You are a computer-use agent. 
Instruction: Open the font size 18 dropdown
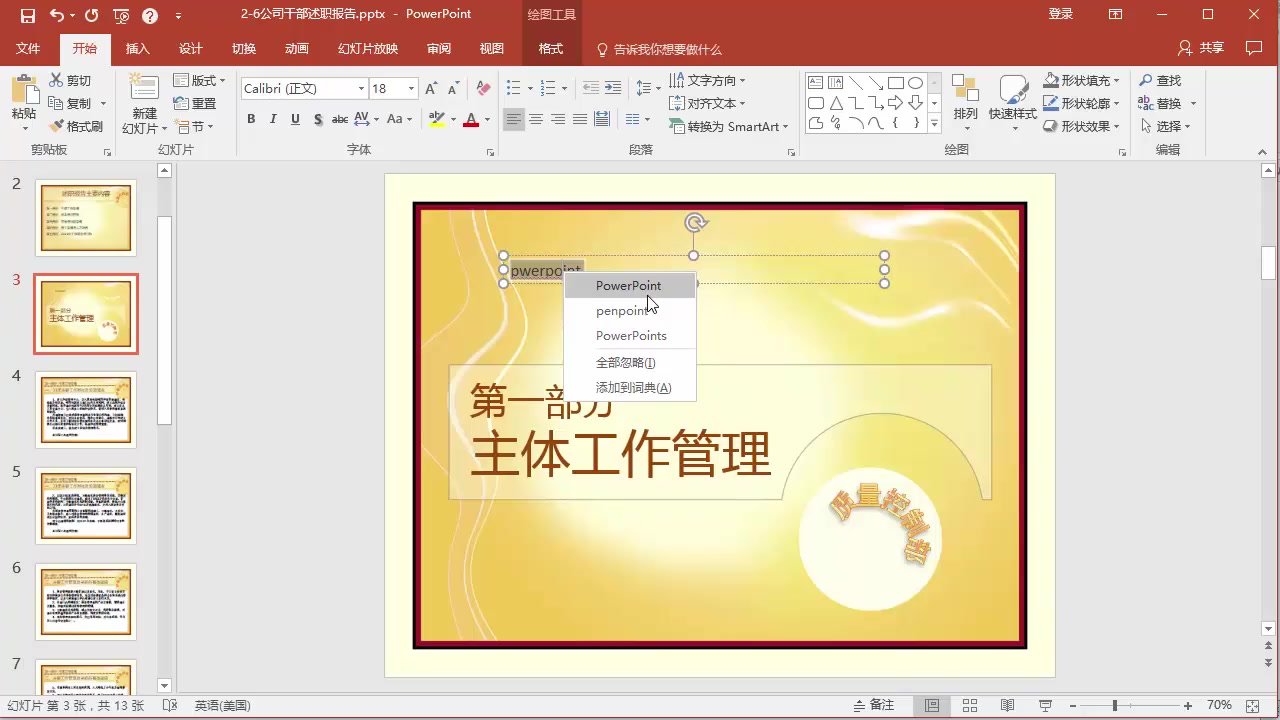[409, 88]
